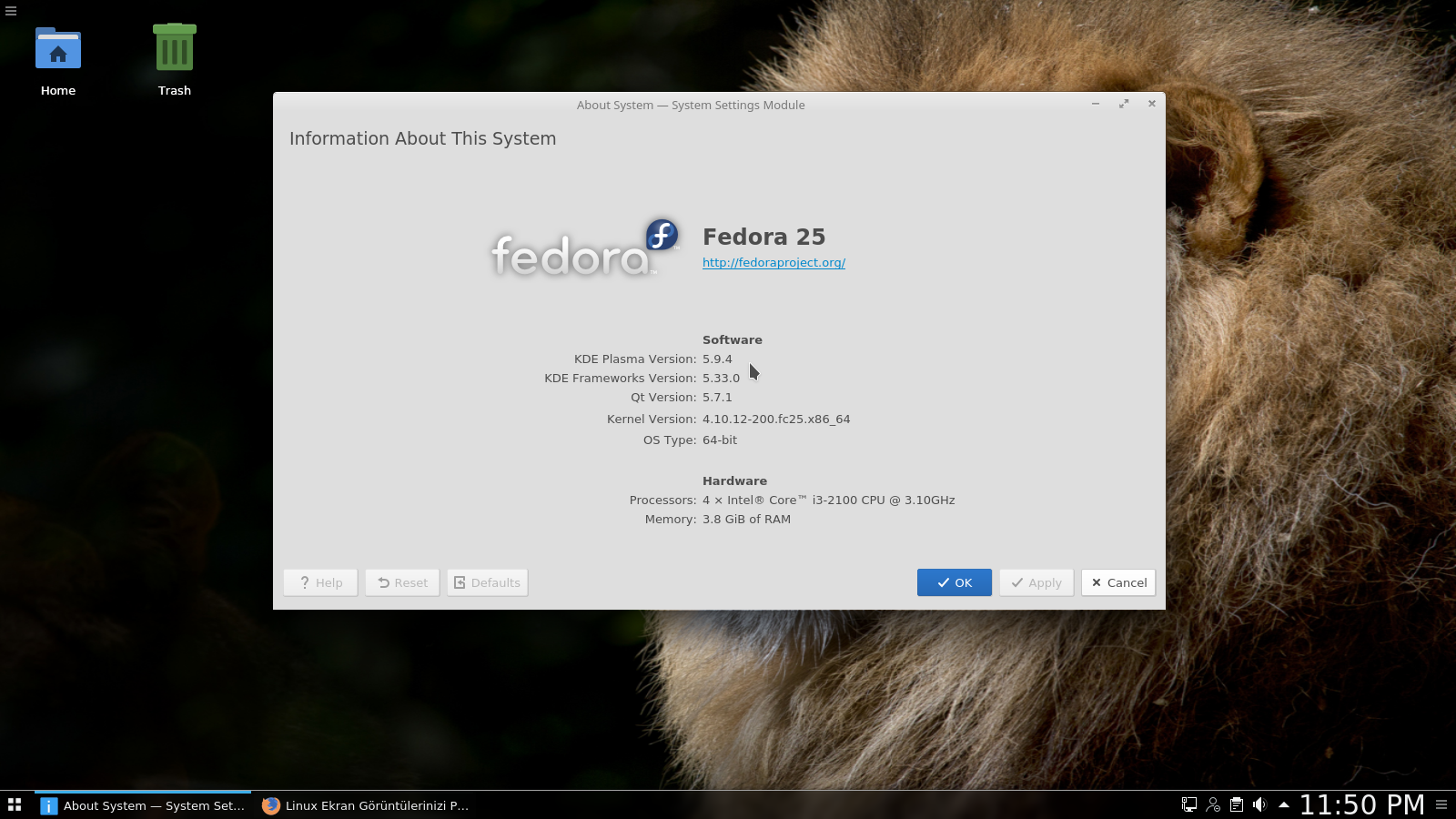The width and height of the screenshot is (1456, 819).
Task: Open the panel settings hamburger icon
Action: click(1441, 804)
